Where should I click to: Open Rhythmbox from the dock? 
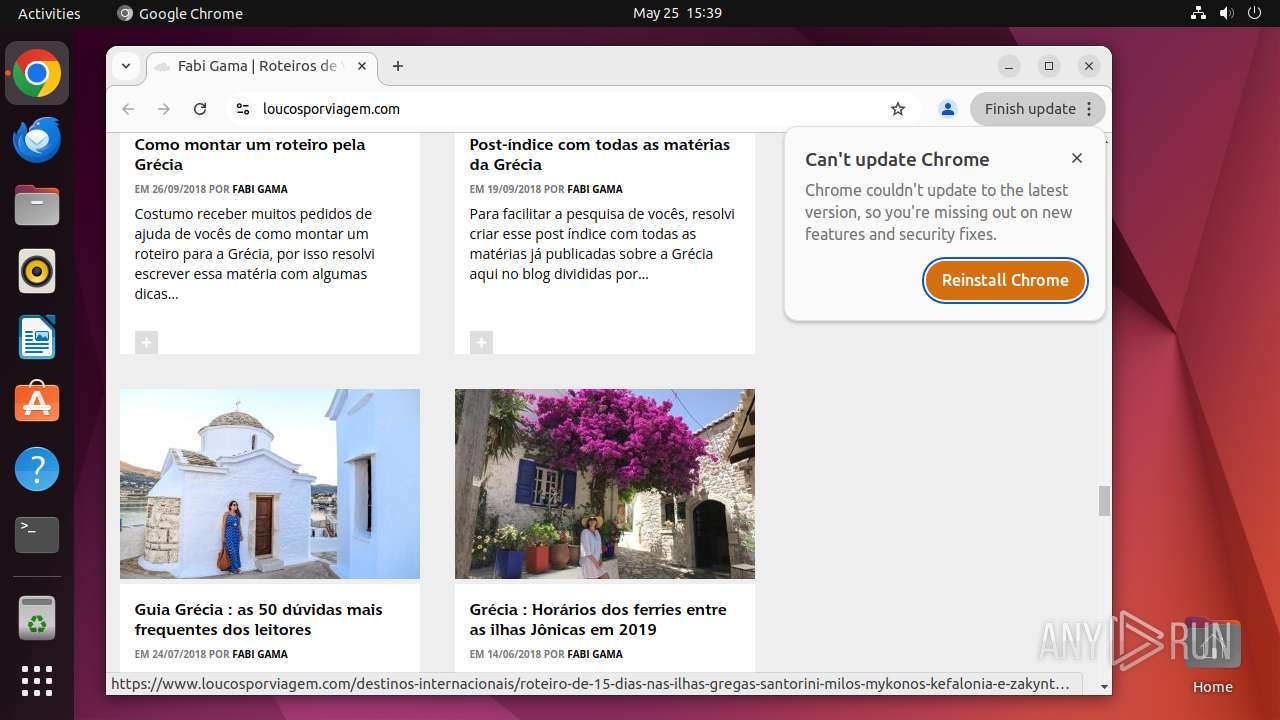(37, 271)
